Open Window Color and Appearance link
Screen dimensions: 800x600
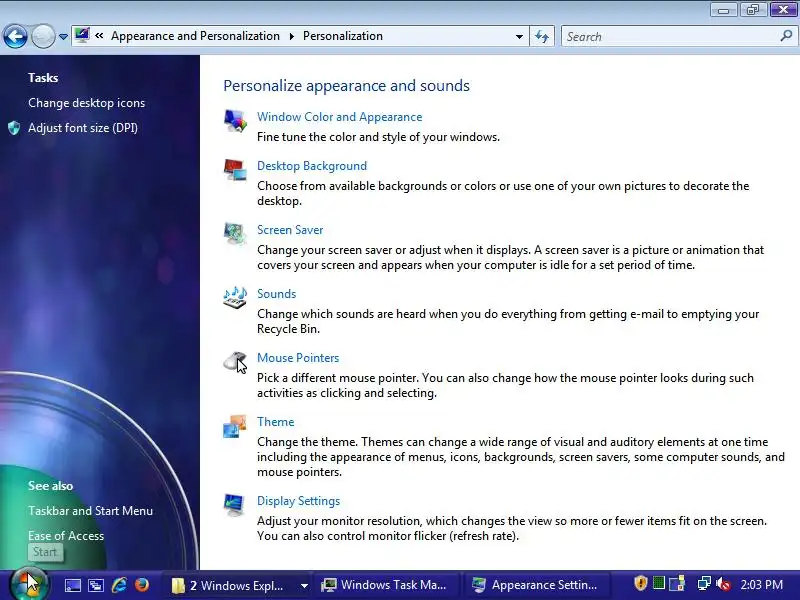tap(340, 117)
